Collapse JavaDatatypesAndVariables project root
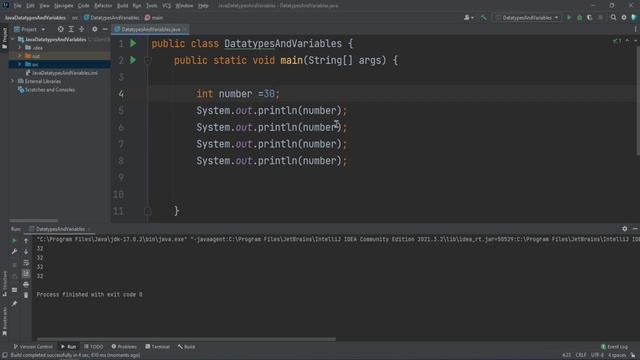 13,39
